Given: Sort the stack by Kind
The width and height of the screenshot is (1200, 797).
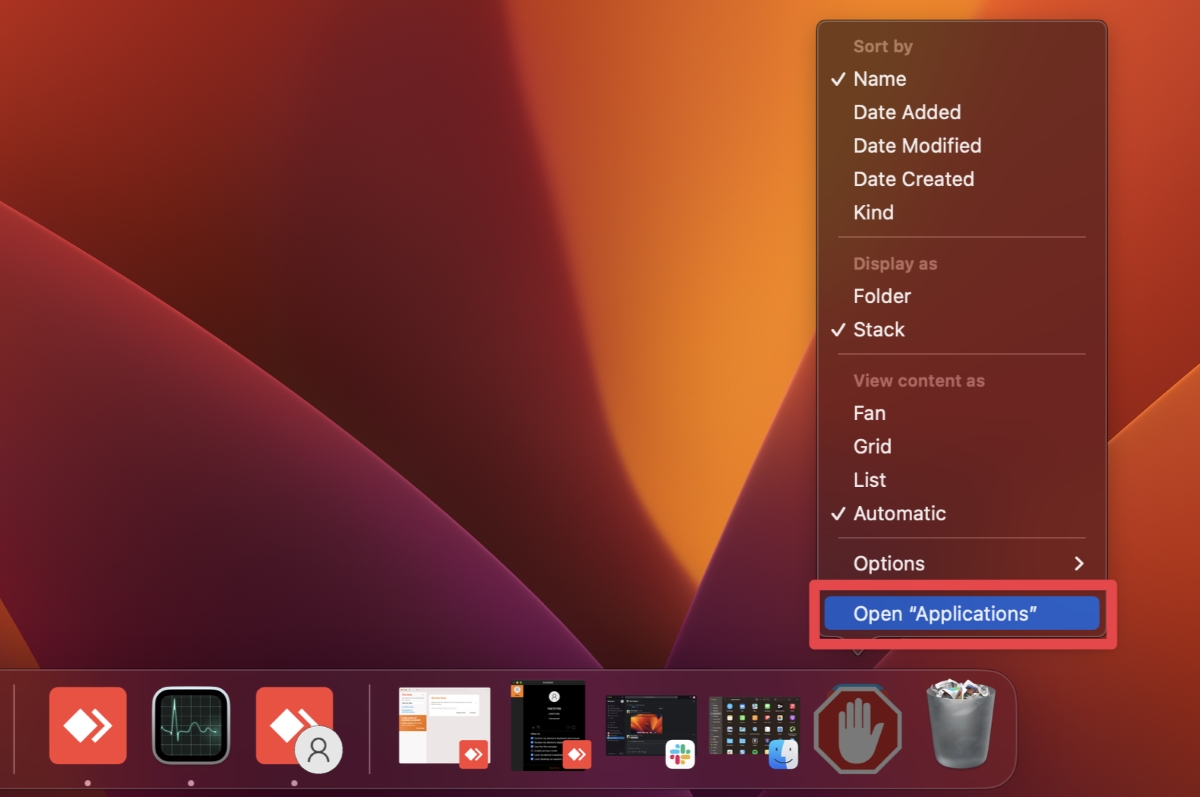Looking at the screenshot, I should point(872,212).
